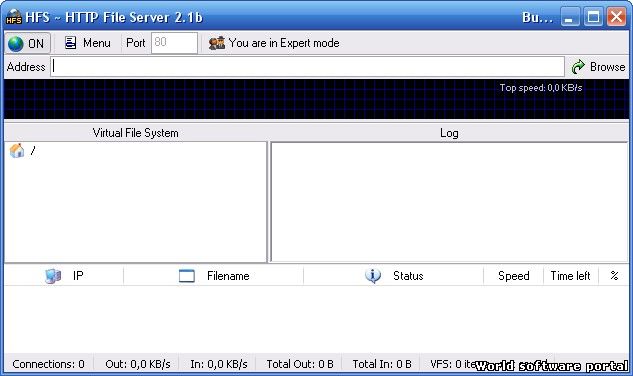Click the Top speed graph area
633x376 pixels.
click(316, 99)
